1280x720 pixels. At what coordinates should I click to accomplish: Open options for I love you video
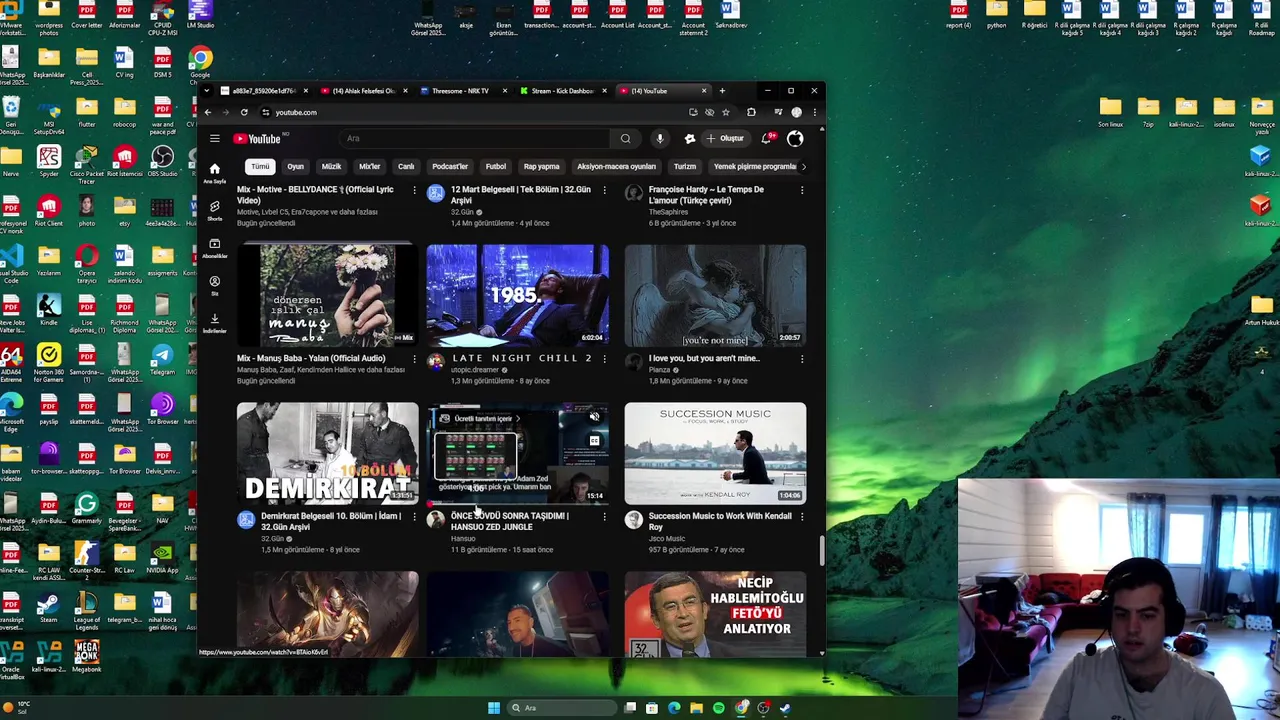[802, 358]
